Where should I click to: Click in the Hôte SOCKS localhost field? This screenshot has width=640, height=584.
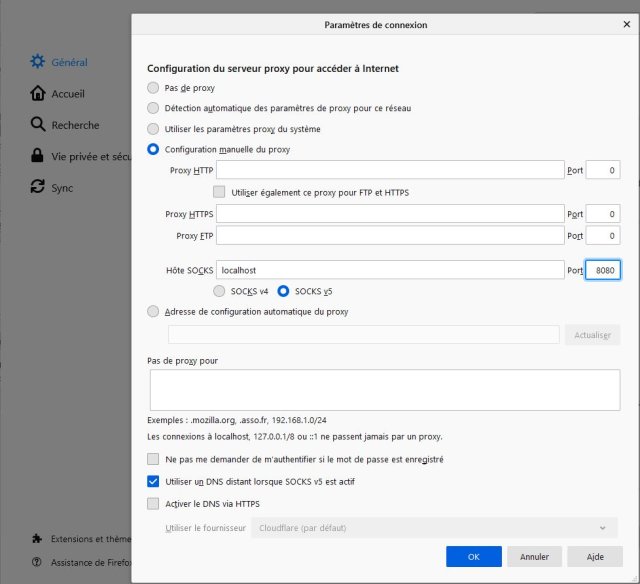(x=390, y=270)
